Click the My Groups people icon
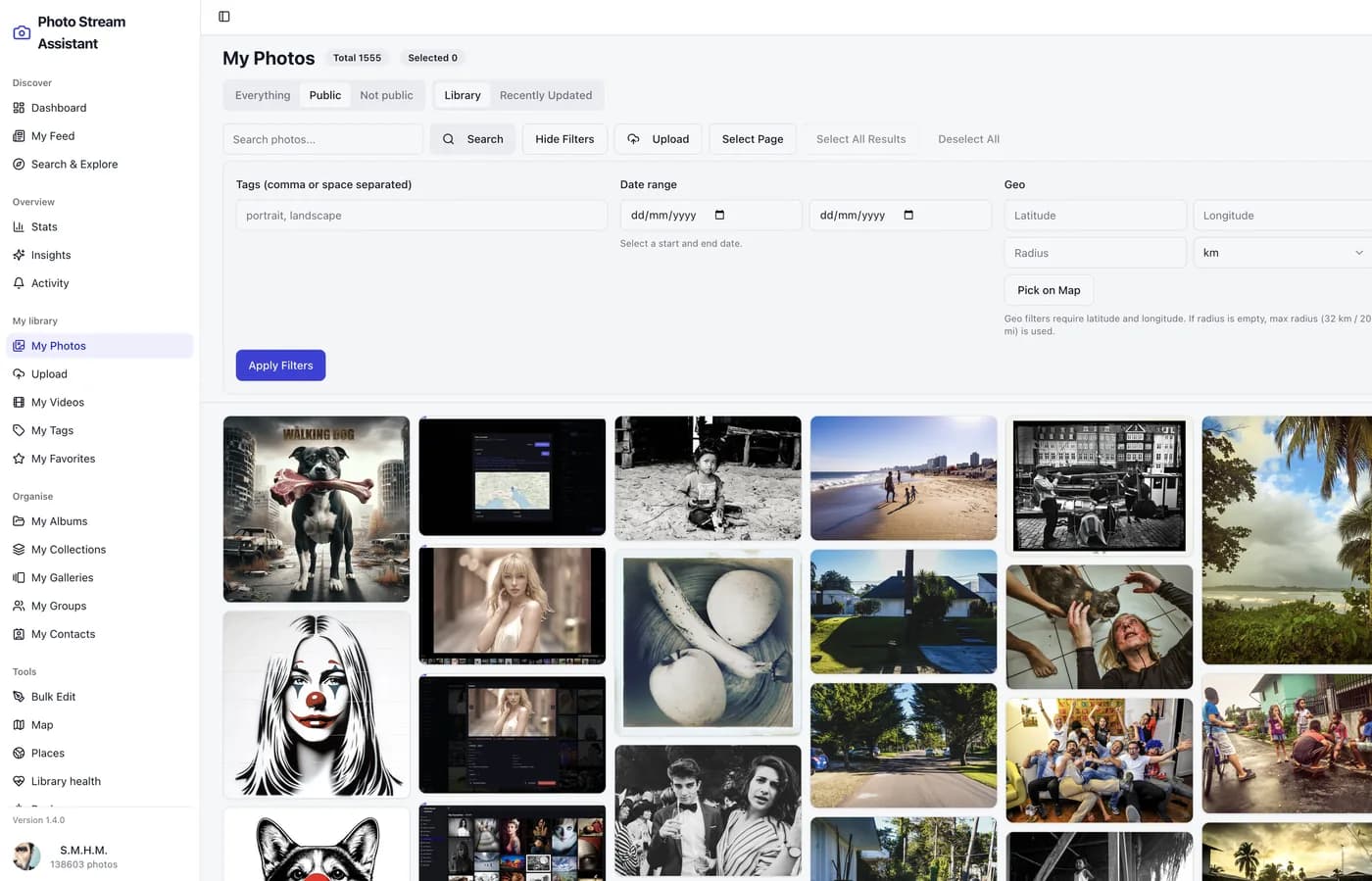Image resolution: width=1372 pixels, height=881 pixels. [19, 606]
